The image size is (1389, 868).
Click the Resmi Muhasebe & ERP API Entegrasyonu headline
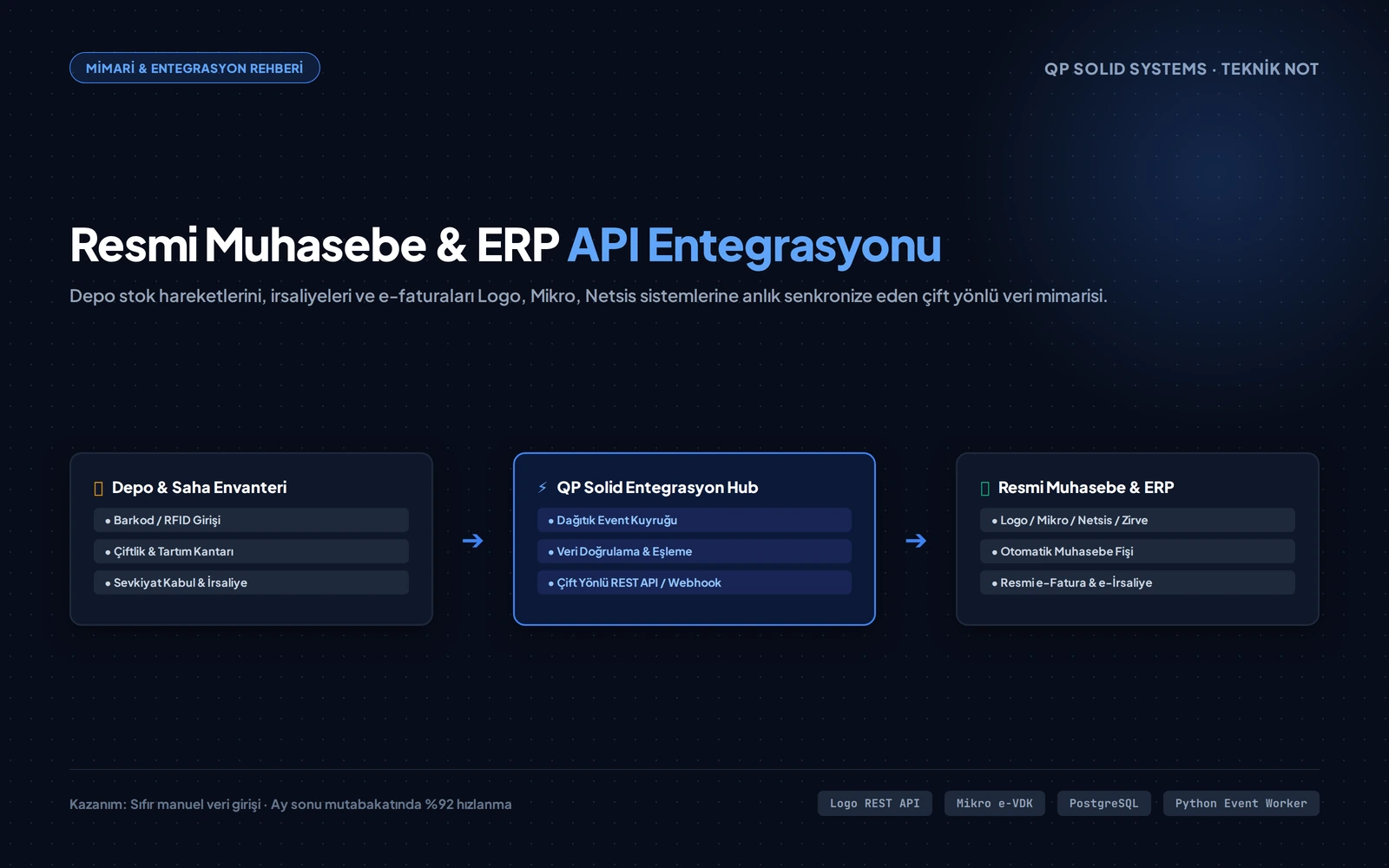tap(505, 245)
